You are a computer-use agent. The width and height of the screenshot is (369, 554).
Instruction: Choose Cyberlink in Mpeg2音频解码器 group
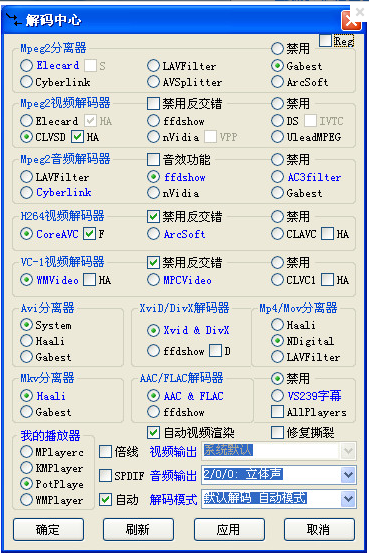[27, 193]
